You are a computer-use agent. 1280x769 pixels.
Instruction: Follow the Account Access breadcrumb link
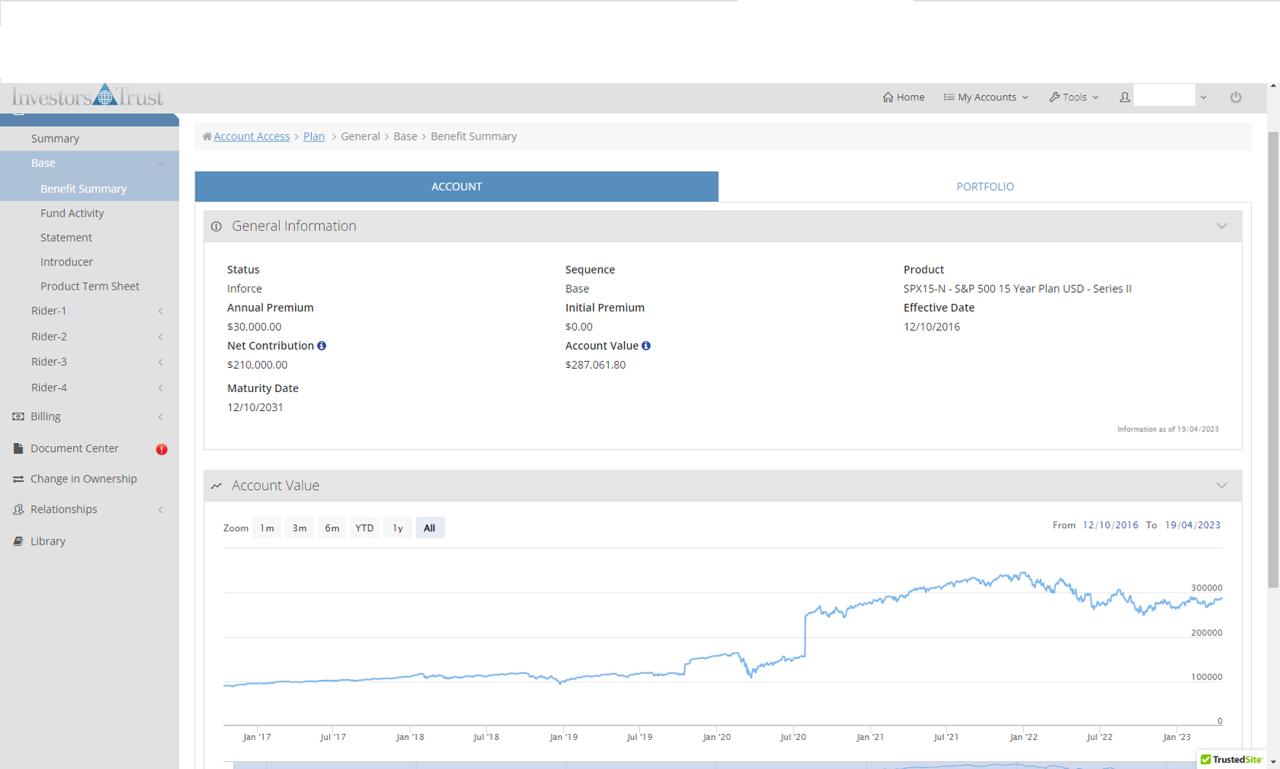(251, 137)
